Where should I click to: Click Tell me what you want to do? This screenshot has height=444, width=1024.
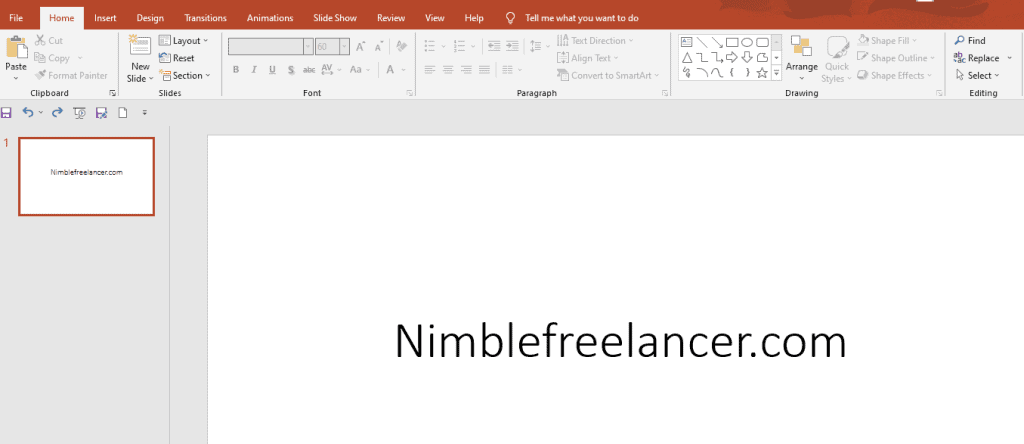(x=581, y=18)
